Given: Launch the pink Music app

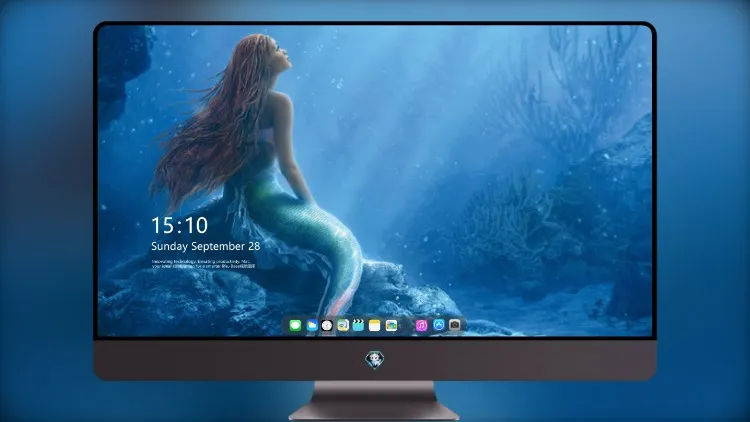Looking at the screenshot, I should 421,326.
